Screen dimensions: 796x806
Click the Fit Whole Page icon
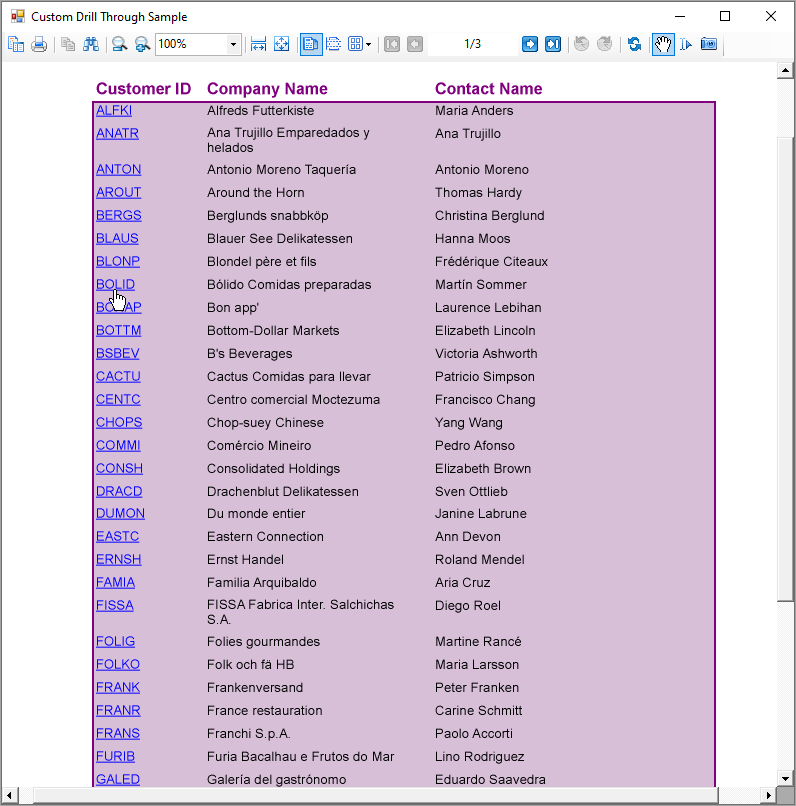click(282, 44)
